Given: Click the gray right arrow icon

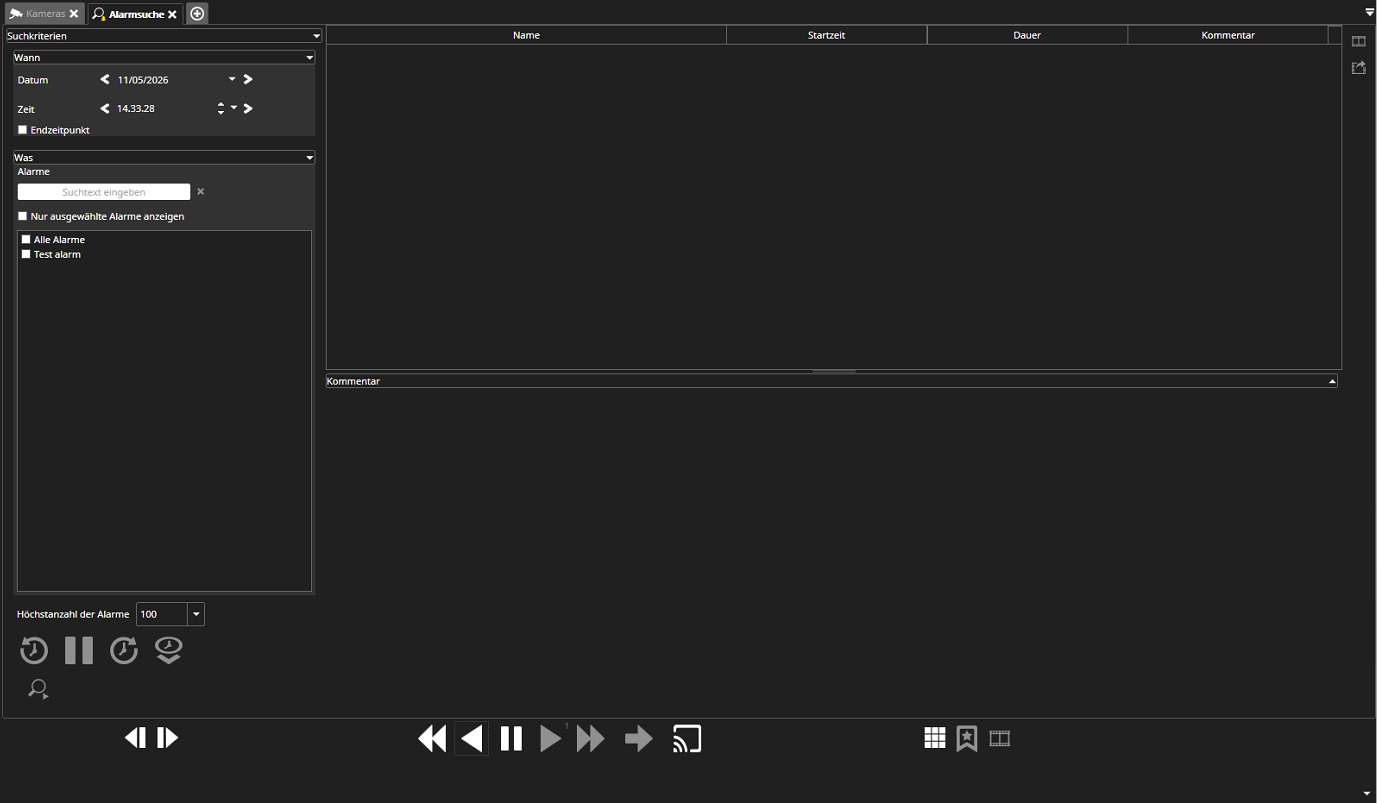Looking at the screenshot, I should (638, 739).
